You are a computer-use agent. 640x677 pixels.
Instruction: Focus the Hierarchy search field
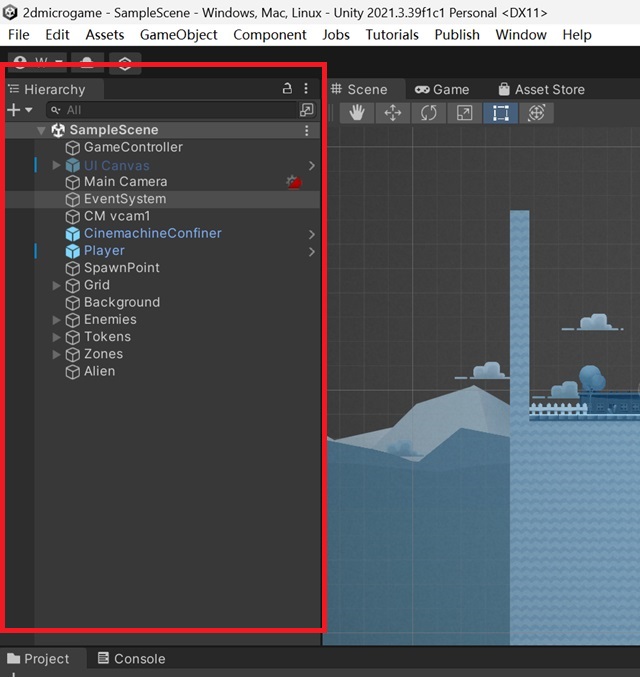click(x=172, y=110)
